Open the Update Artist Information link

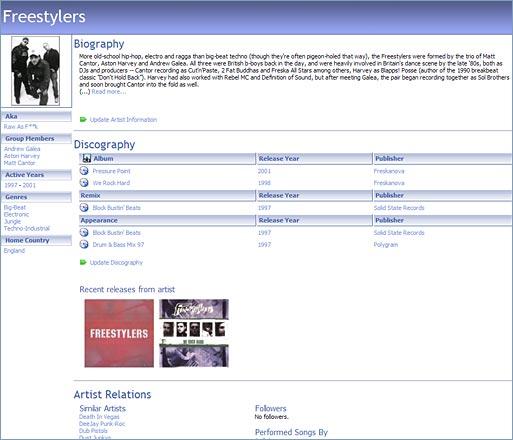click(123, 119)
